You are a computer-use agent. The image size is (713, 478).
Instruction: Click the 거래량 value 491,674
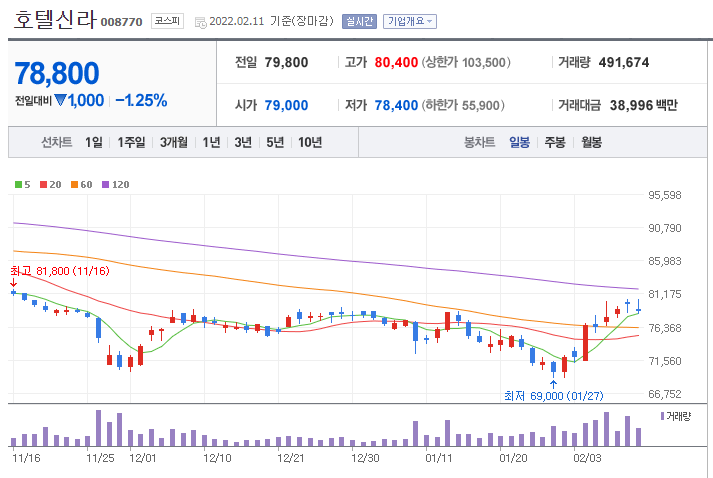click(x=624, y=62)
